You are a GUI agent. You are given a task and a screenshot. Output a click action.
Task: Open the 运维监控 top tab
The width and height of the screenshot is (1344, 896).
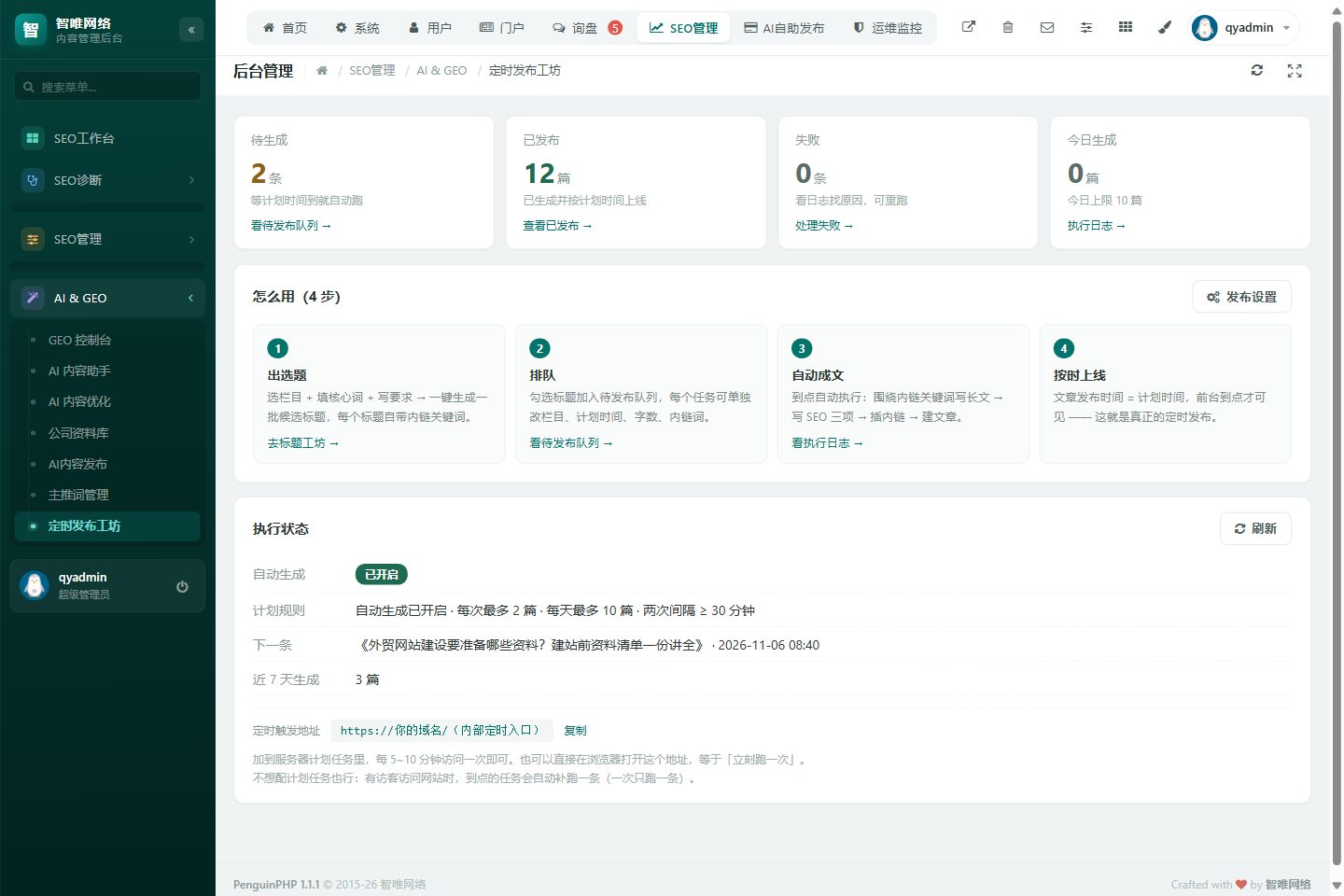pyautogui.click(x=888, y=28)
